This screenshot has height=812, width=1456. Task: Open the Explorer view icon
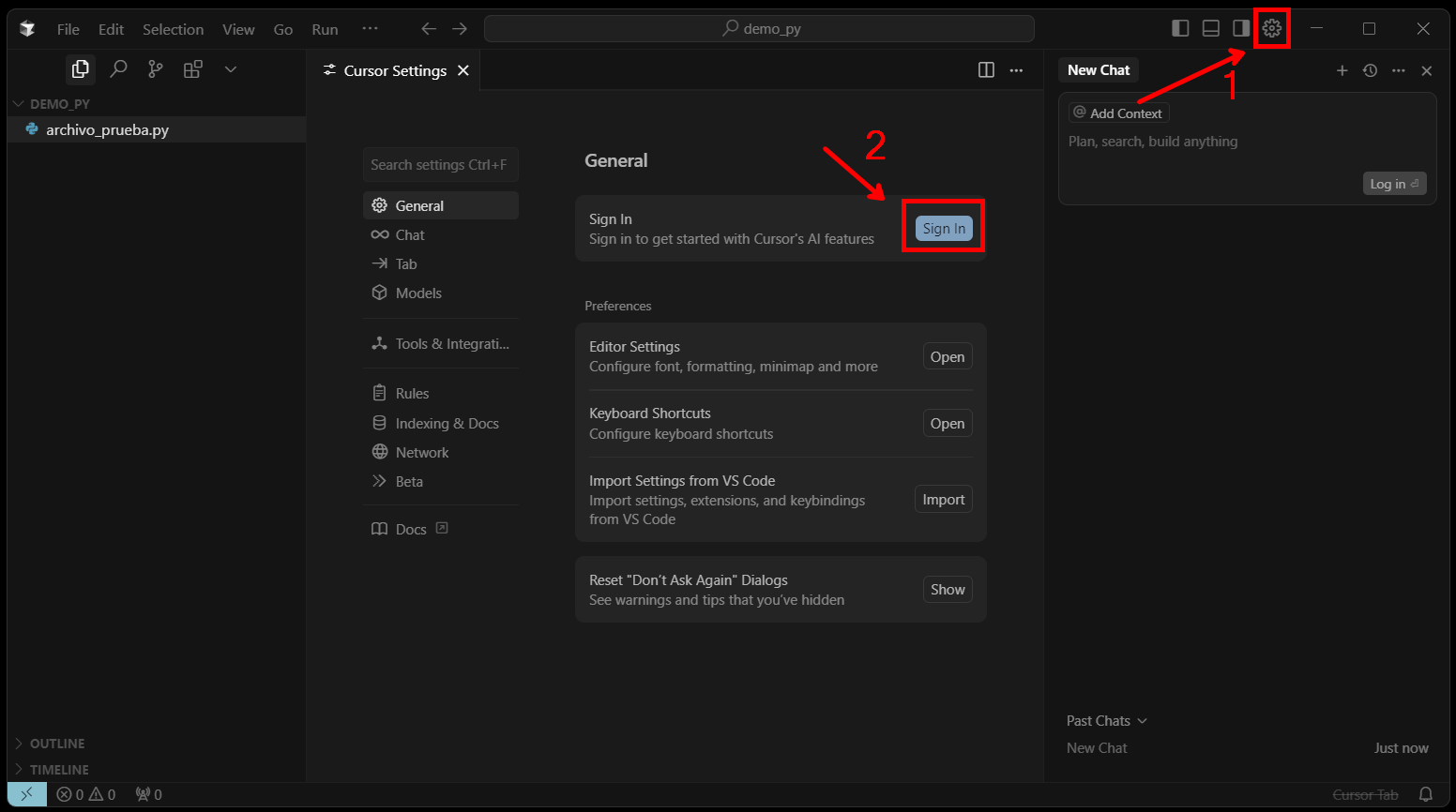click(81, 68)
